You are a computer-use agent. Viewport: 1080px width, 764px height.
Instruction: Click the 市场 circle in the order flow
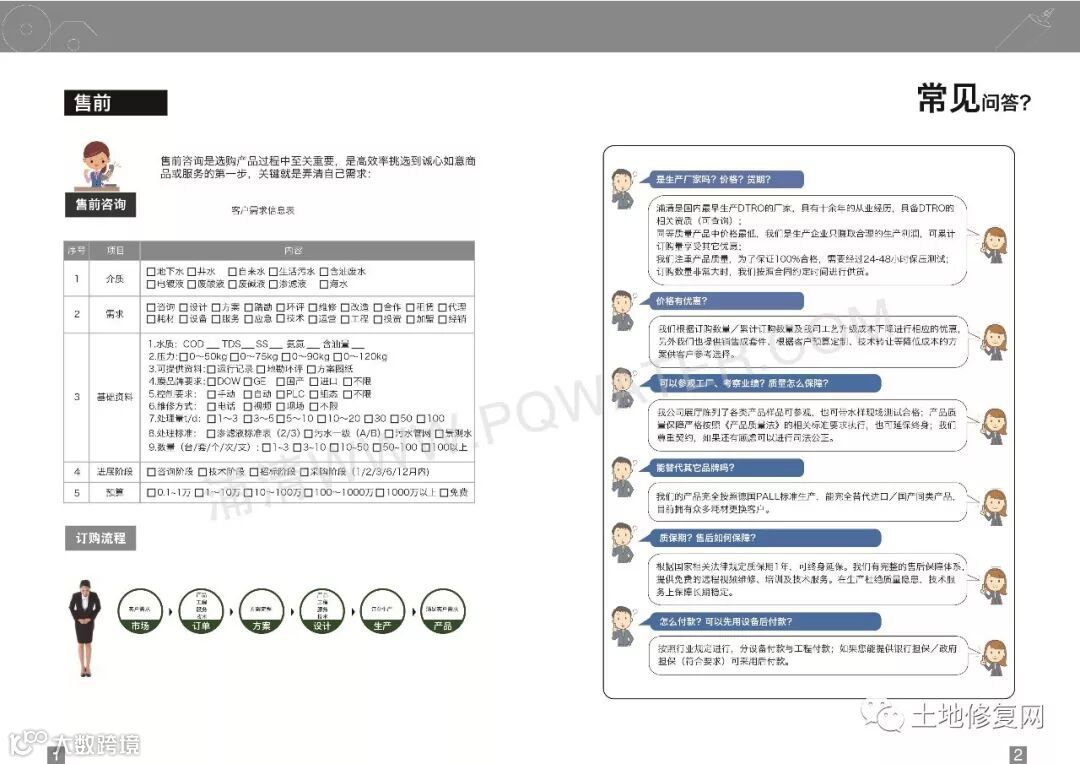[x=140, y=612]
